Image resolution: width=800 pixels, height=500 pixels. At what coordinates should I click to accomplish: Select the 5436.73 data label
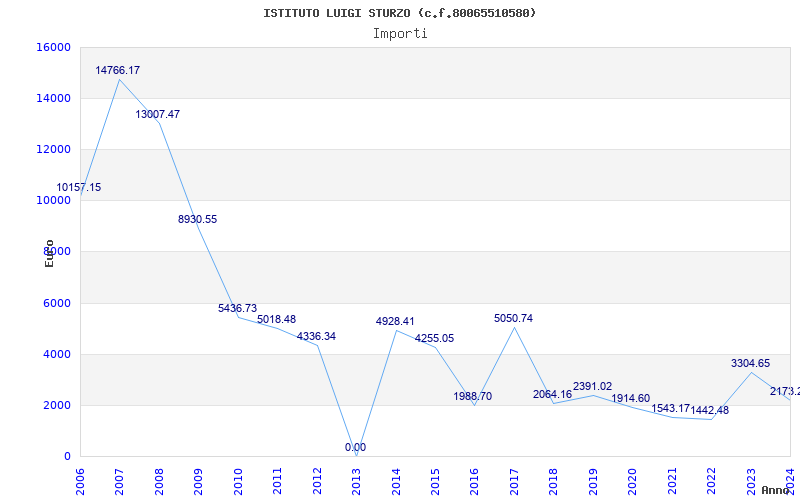click(x=237, y=308)
